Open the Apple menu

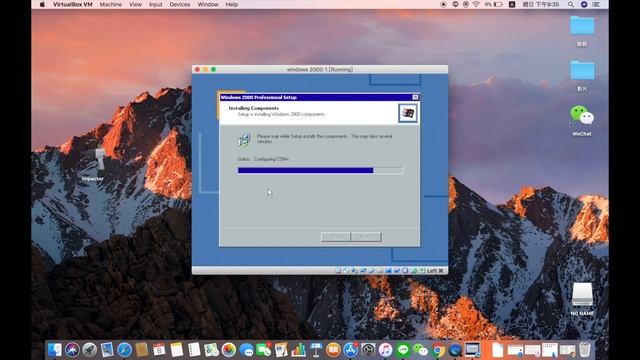click(x=42, y=4)
